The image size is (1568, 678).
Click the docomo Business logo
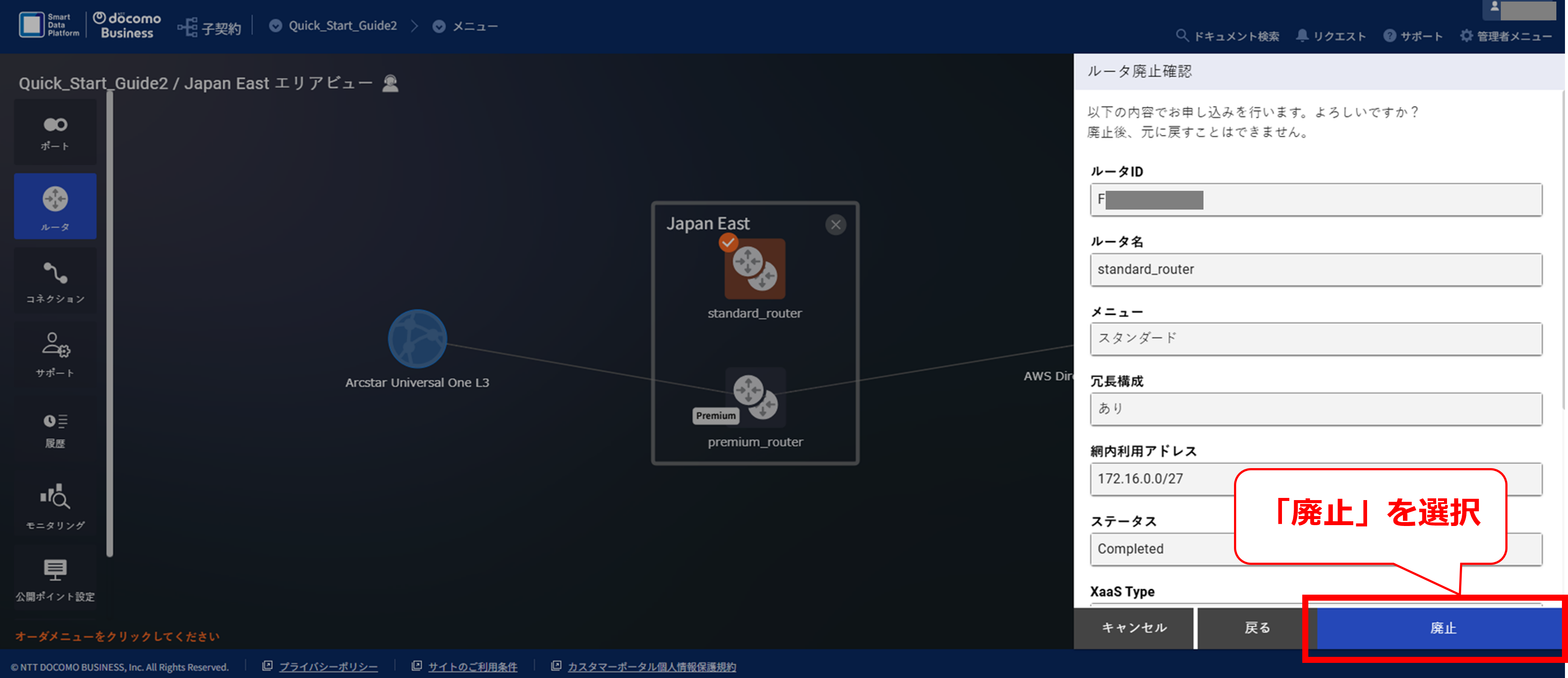pos(127,25)
